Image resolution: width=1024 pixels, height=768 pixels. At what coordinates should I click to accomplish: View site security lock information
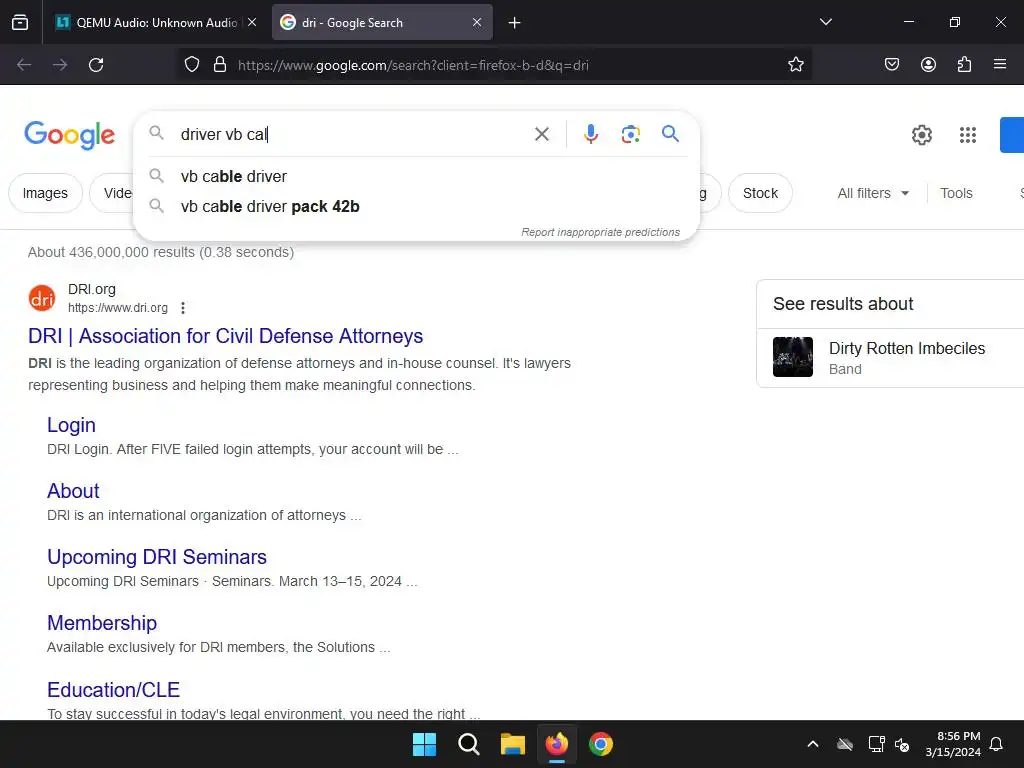(x=220, y=65)
